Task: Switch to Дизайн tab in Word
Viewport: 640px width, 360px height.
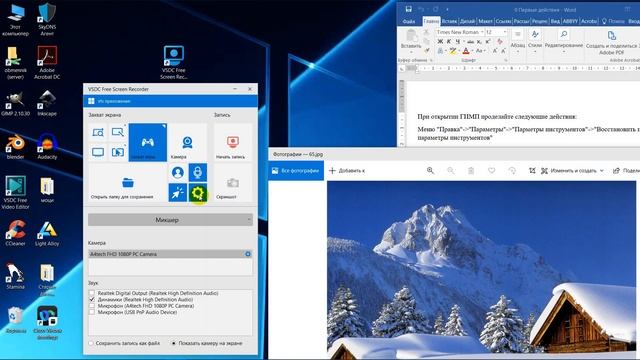Action: [x=467, y=21]
